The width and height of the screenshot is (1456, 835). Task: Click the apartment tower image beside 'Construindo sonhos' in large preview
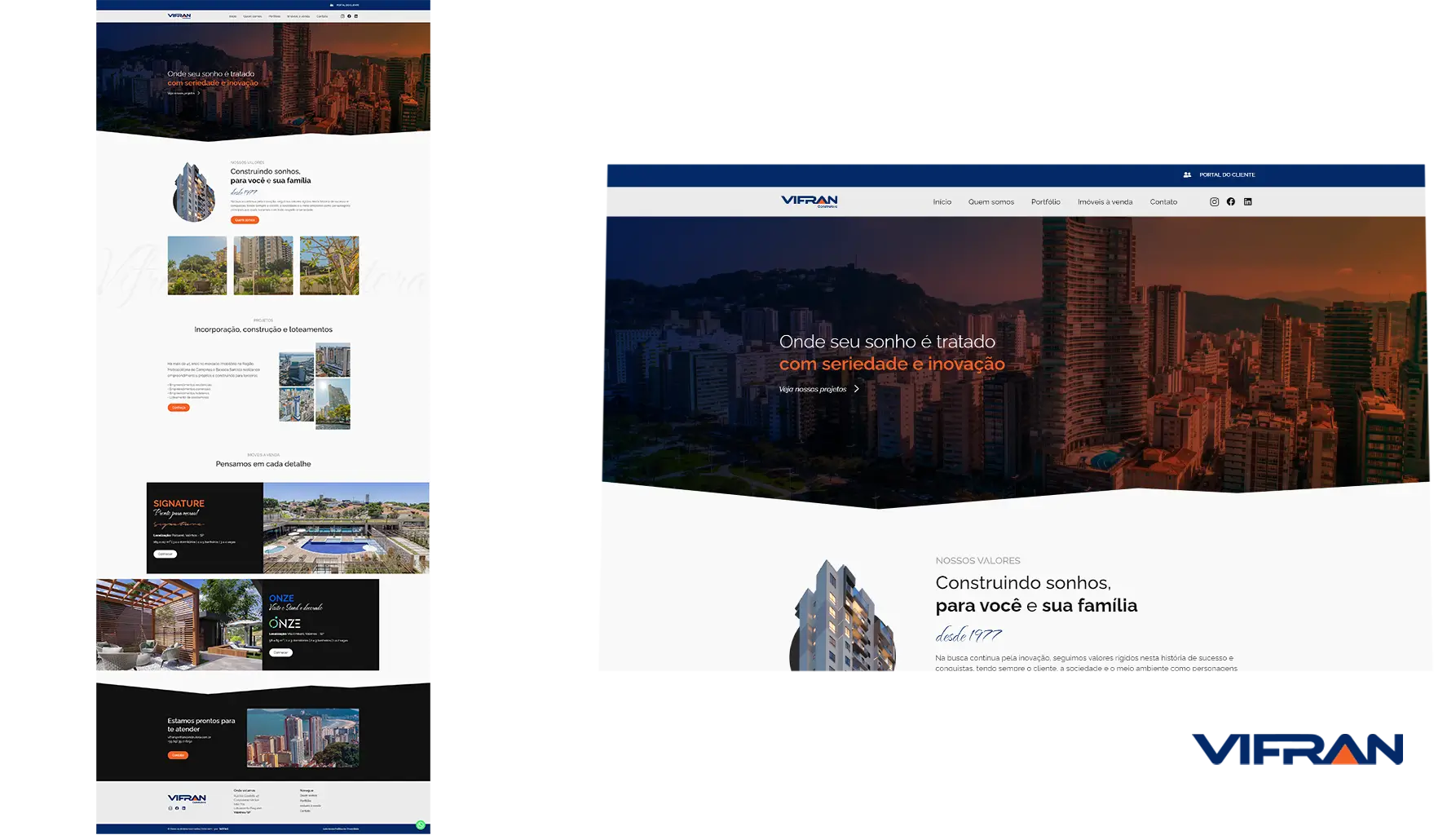click(x=843, y=616)
